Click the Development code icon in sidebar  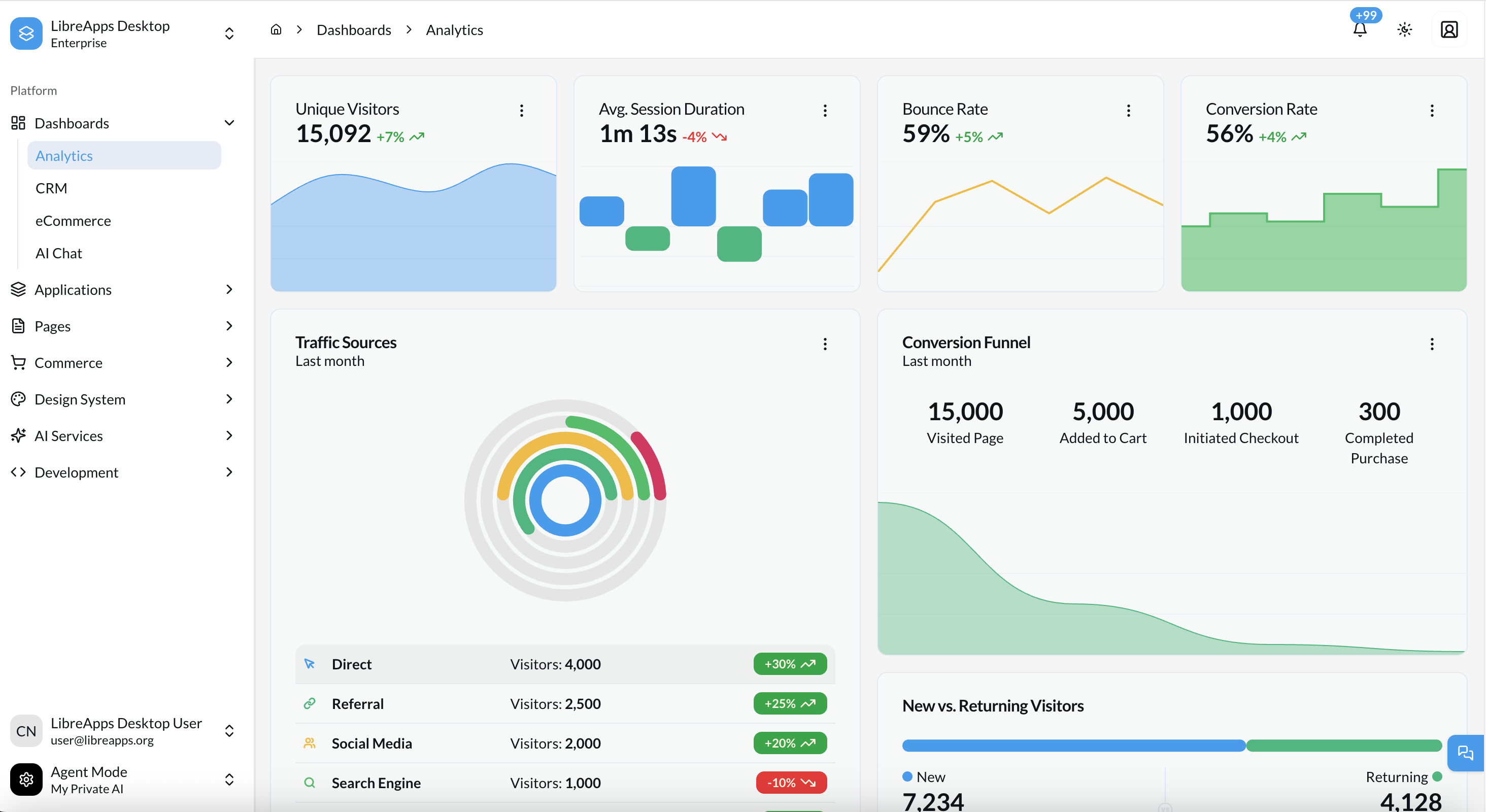pos(18,472)
